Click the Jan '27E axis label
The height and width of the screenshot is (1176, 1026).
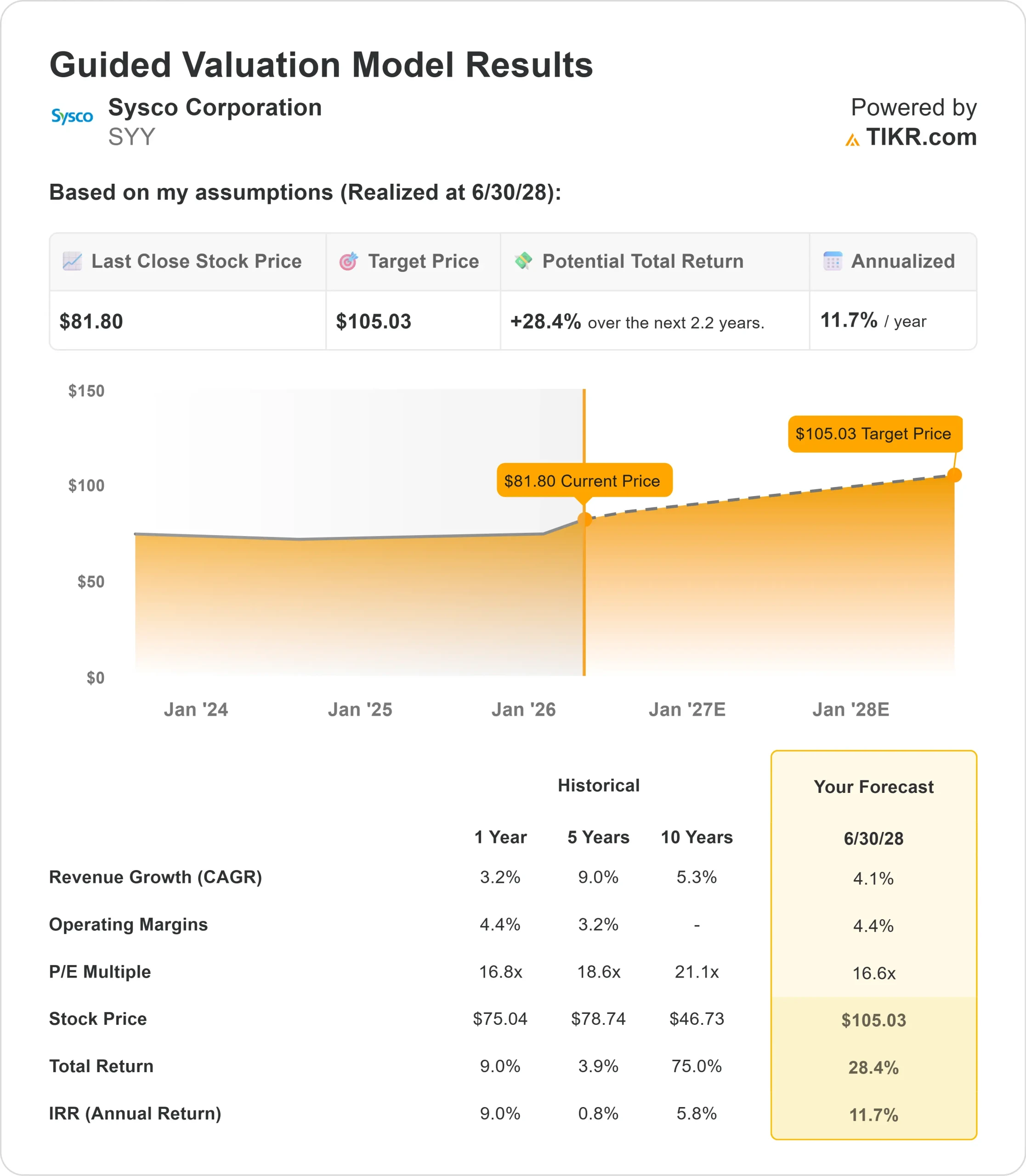[686, 709]
